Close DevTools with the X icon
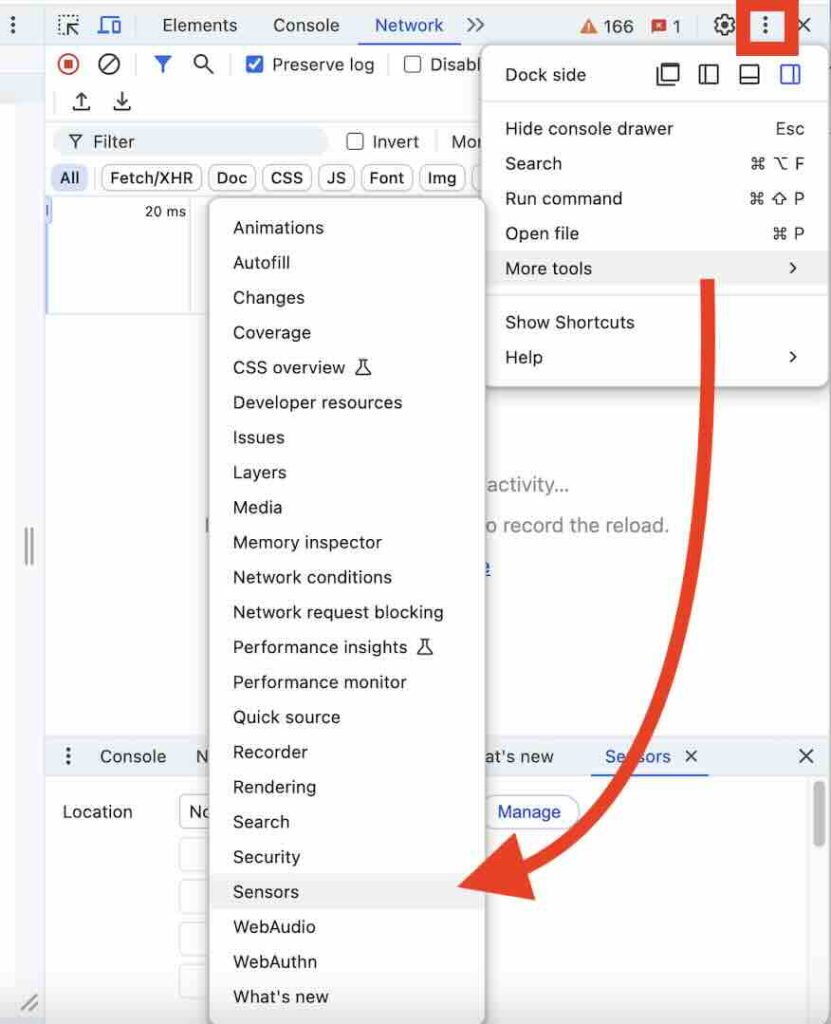 point(804,25)
